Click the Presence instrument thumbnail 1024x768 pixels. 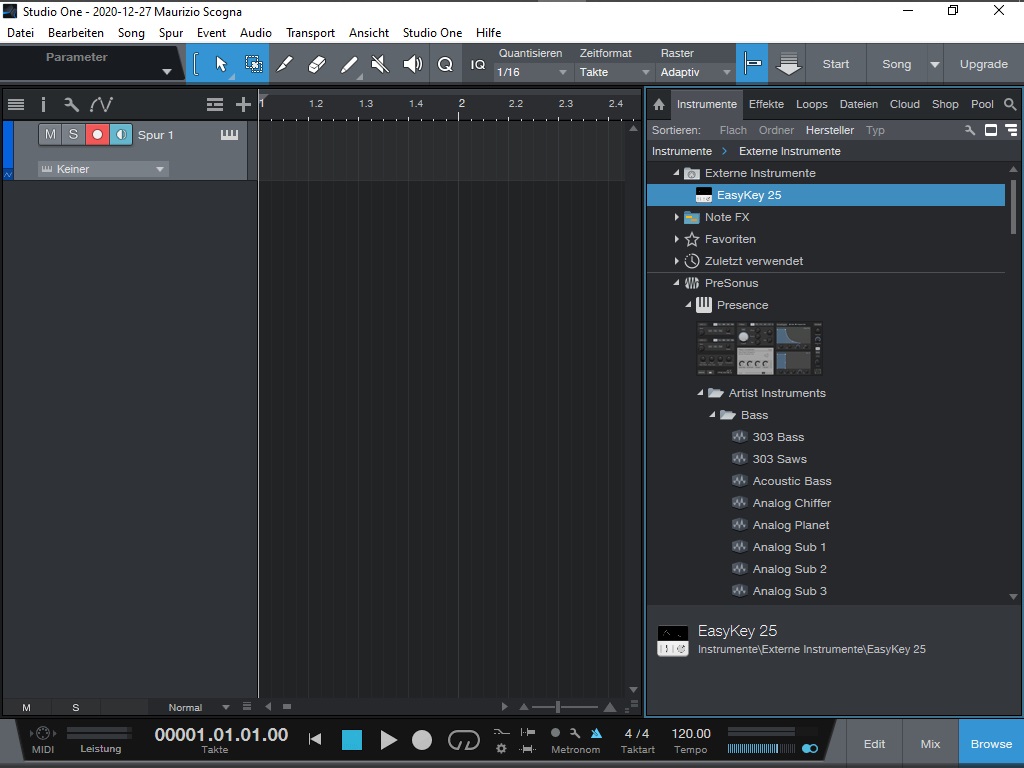click(x=760, y=348)
